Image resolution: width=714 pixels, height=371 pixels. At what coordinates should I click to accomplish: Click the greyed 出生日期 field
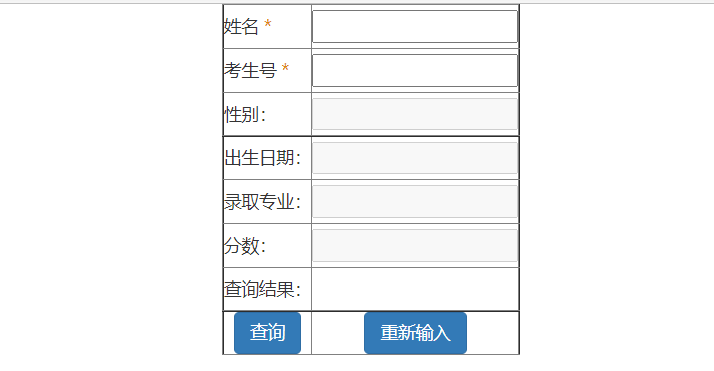415,158
